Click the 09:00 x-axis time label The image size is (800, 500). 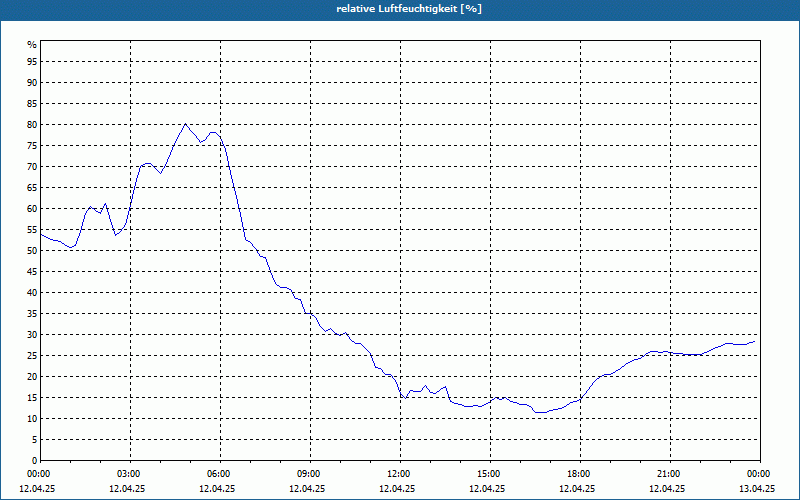pos(310,474)
